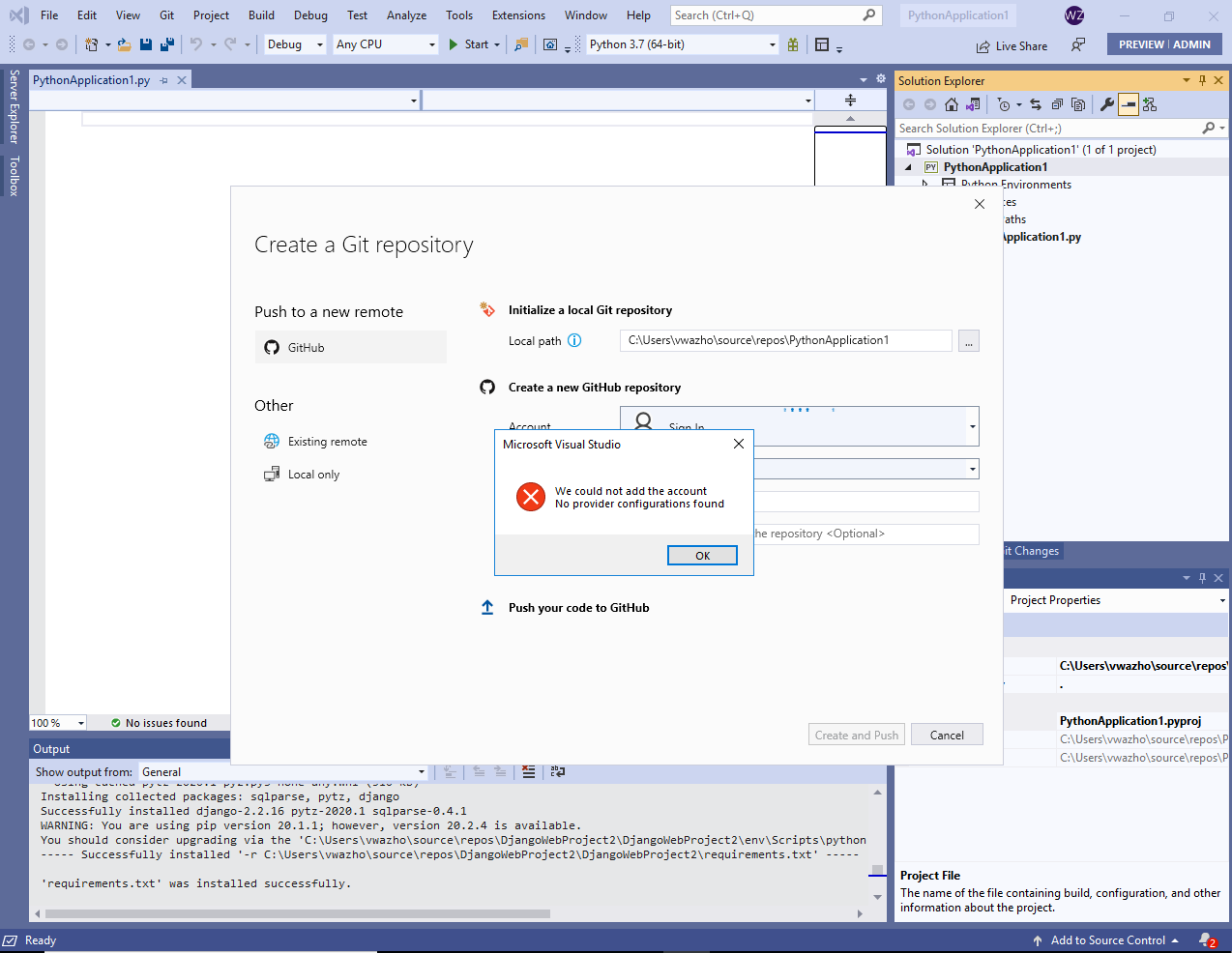Toggle Preview Selected Items in Solution Explorer
The height and width of the screenshot is (953, 1232).
click(1129, 104)
